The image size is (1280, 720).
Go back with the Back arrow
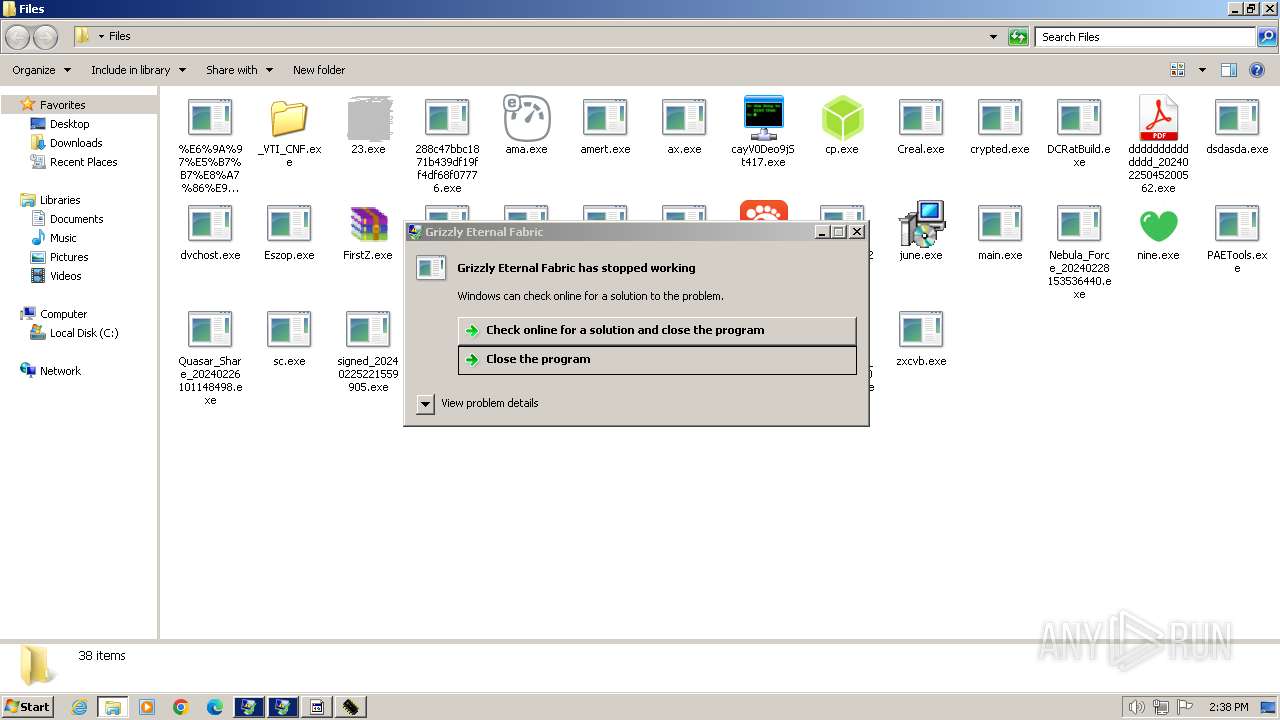18,37
